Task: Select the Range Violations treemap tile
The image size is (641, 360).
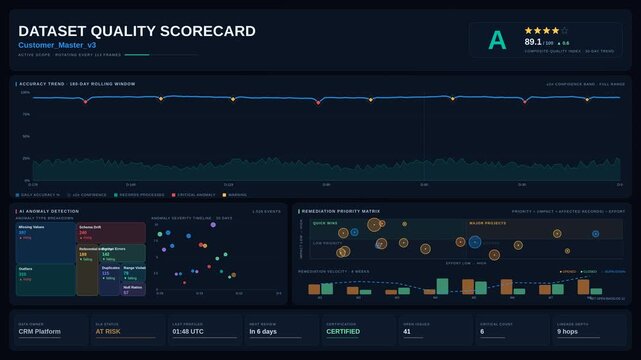Action: coord(134,273)
